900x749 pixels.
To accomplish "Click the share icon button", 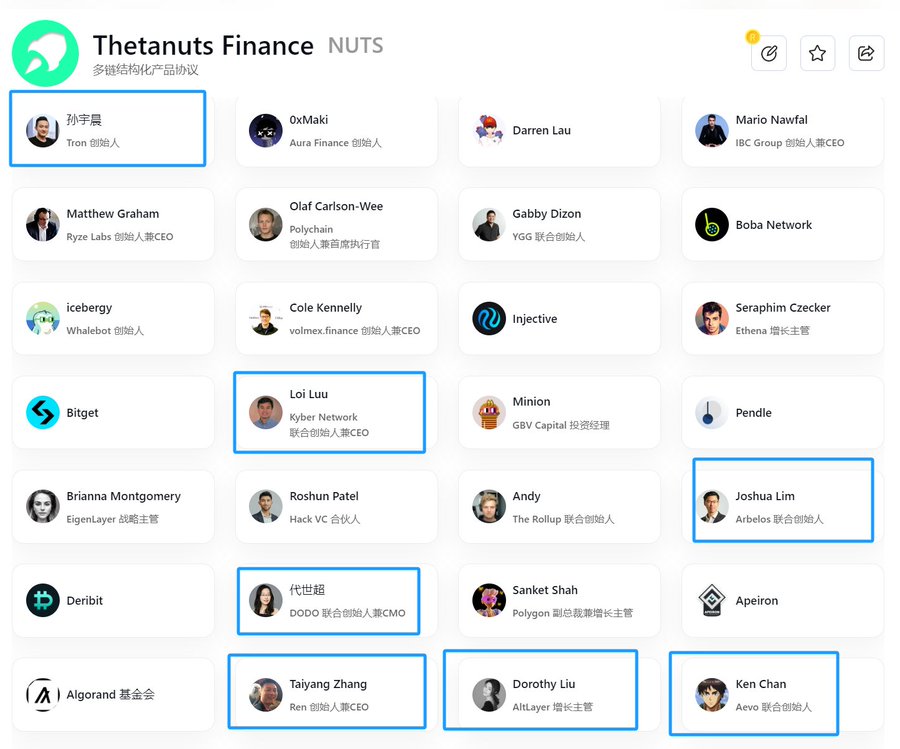I will 866,54.
